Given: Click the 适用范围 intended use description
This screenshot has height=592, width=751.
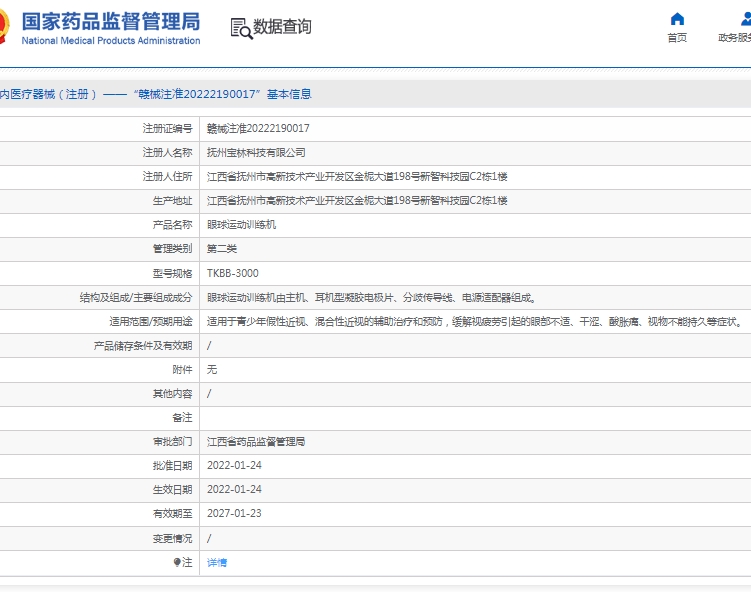Looking at the screenshot, I should coord(475,321).
